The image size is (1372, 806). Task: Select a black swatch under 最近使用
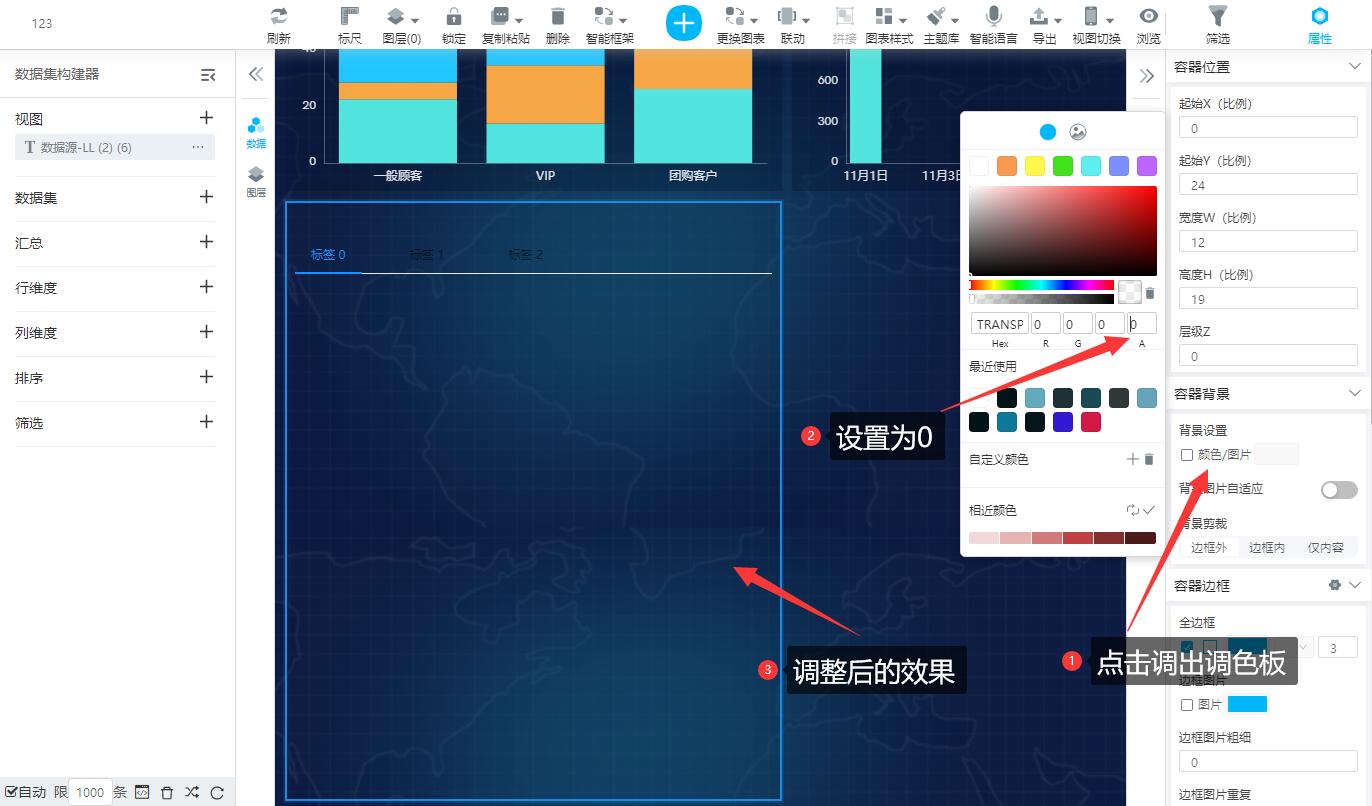tap(1007, 397)
